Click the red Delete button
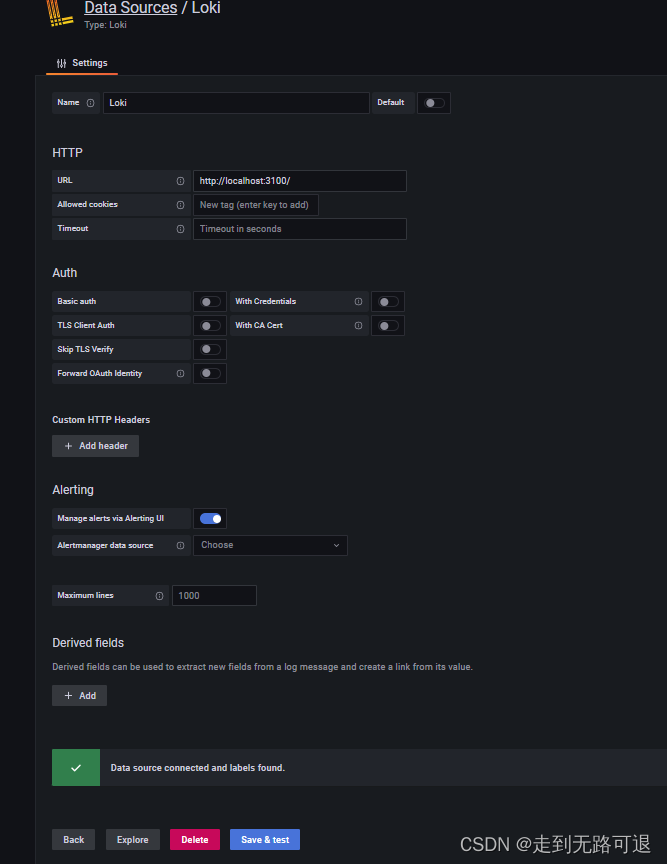 pos(195,839)
